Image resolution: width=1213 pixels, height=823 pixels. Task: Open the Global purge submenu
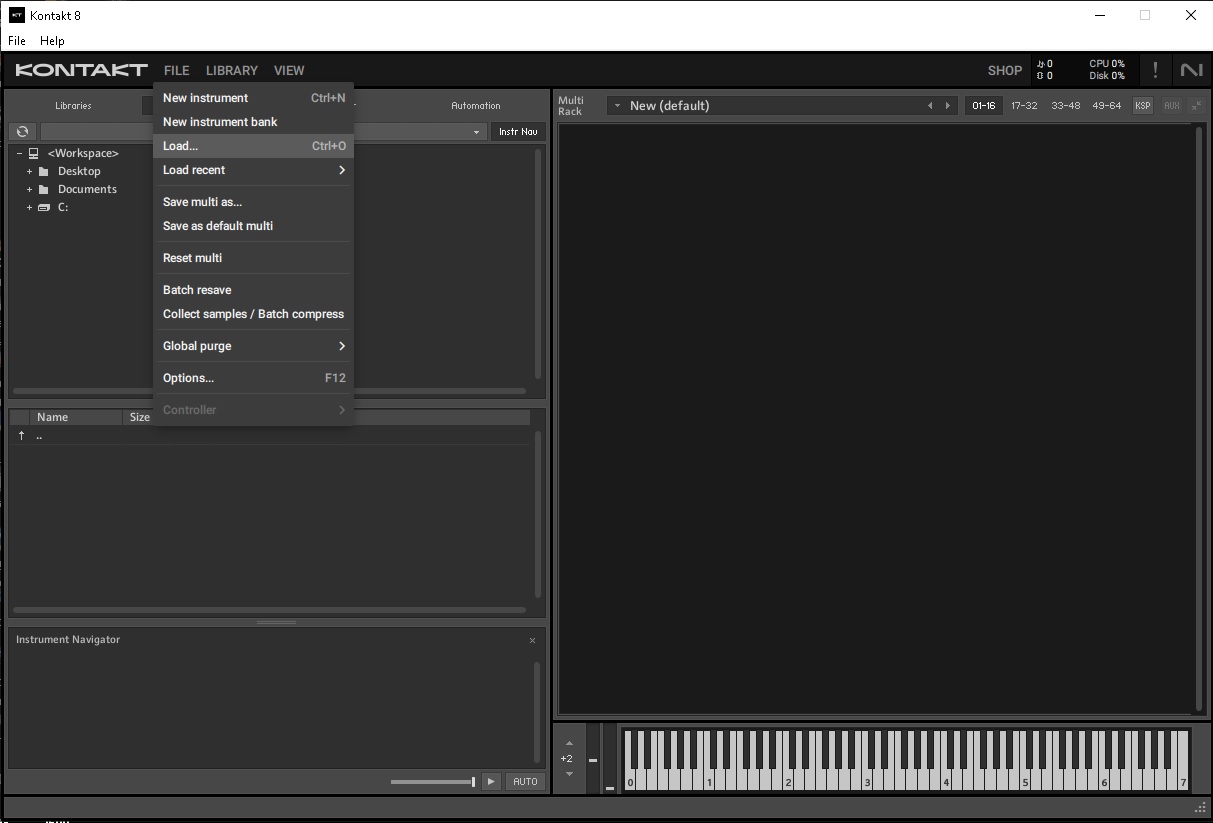(x=254, y=346)
